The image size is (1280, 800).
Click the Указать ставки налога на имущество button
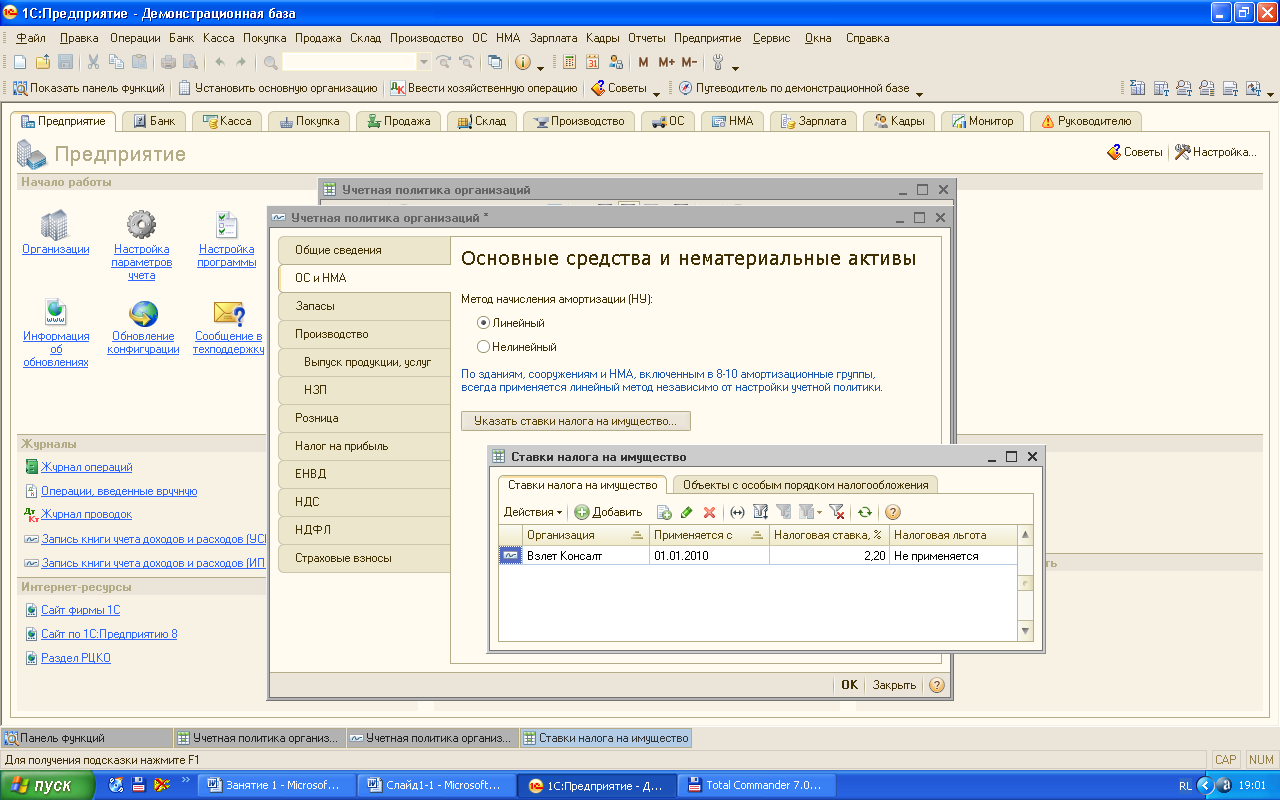576,421
